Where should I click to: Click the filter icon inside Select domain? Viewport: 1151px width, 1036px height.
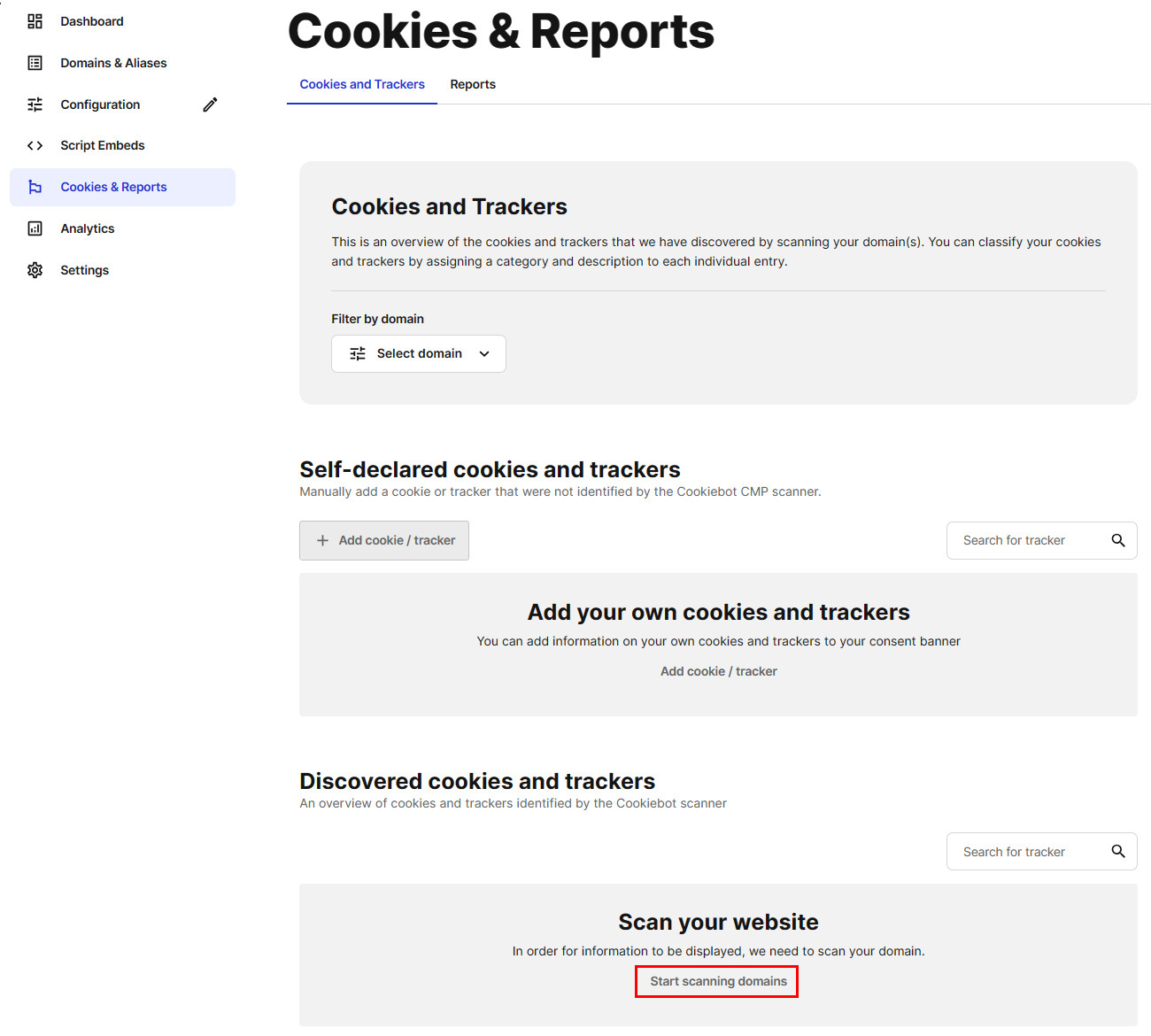(x=357, y=353)
